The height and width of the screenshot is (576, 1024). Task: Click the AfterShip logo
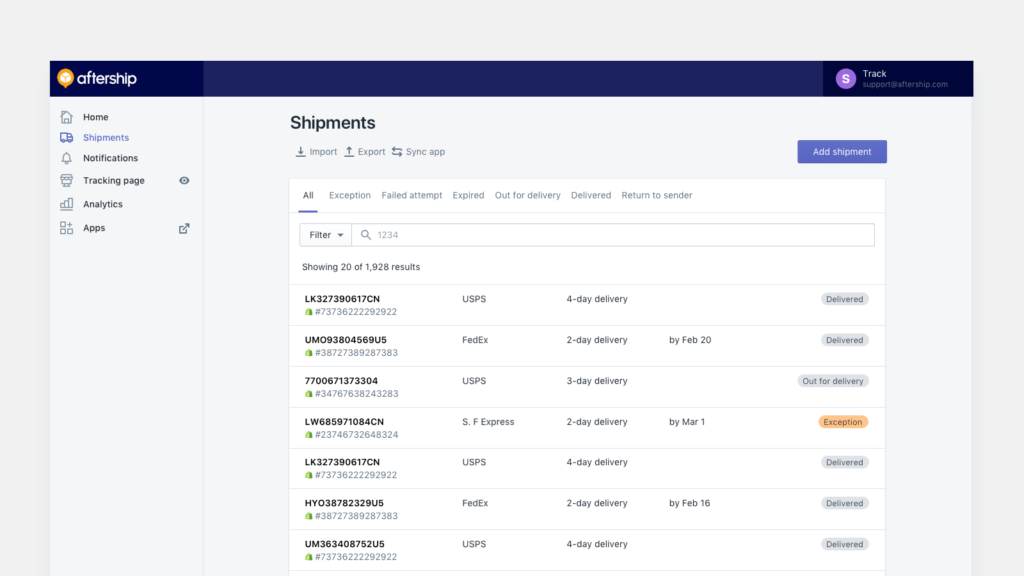pos(97,79)
